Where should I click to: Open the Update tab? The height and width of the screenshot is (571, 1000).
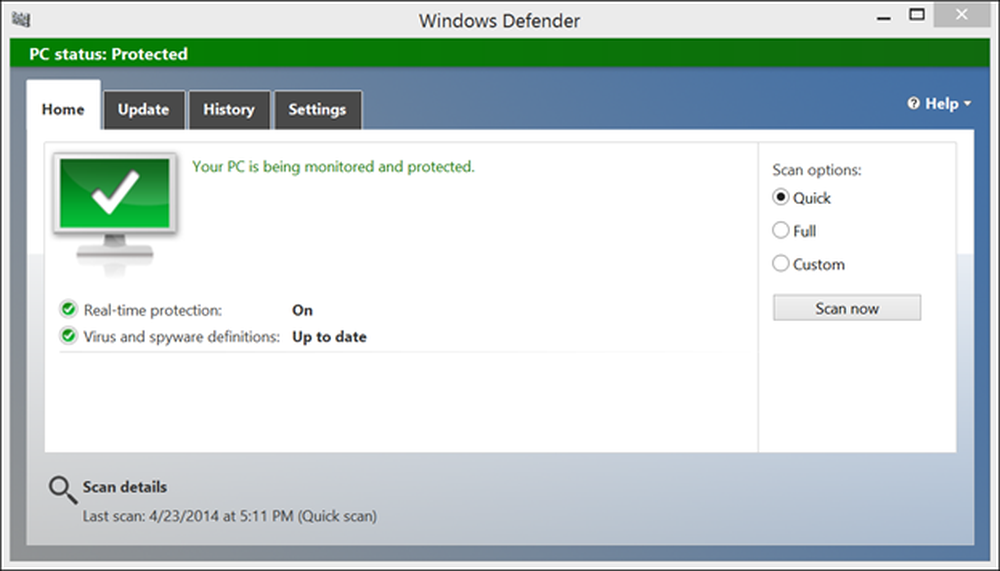(x=143, y=110)
